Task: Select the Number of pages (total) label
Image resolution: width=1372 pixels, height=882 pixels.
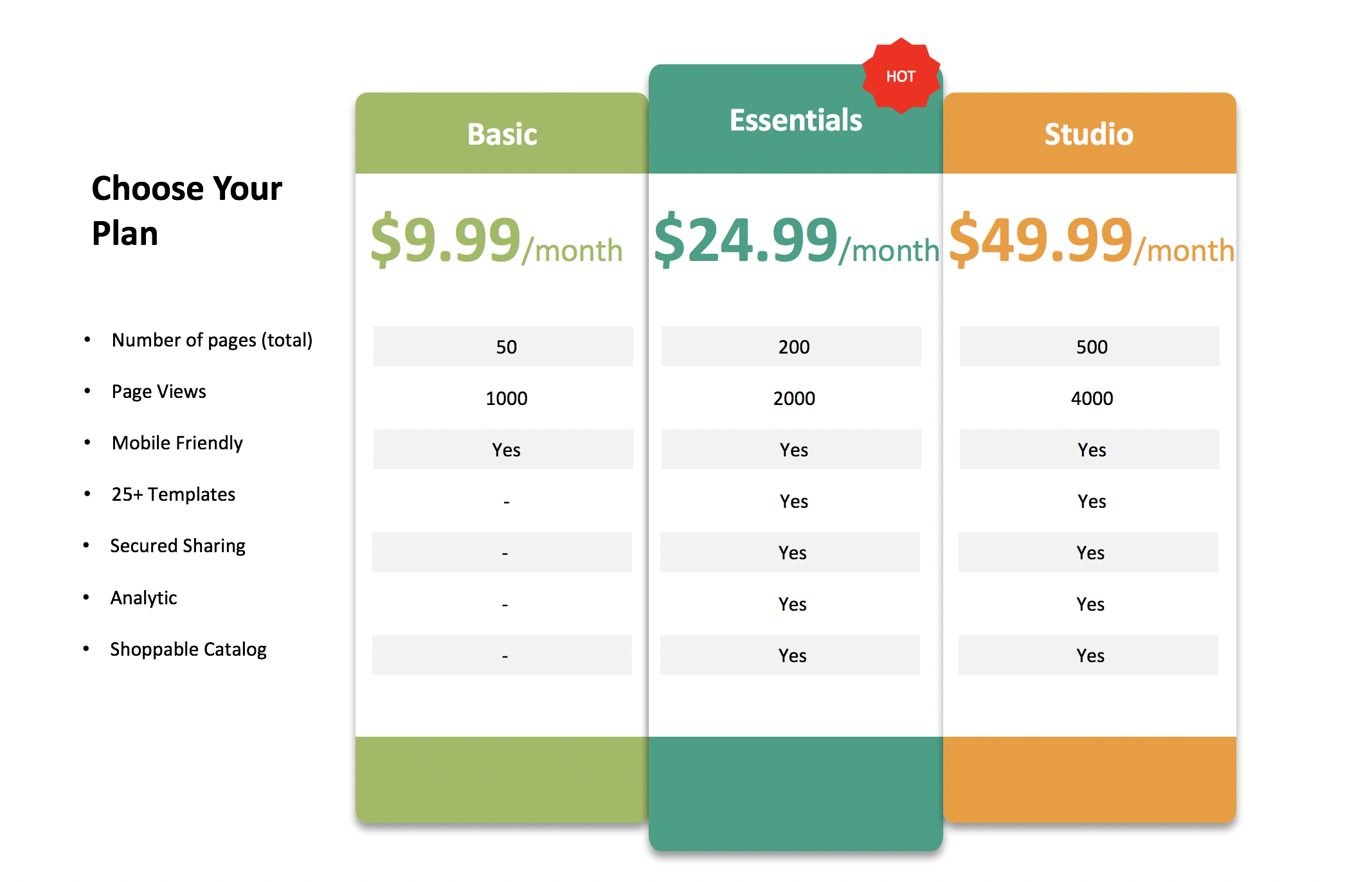Action: 212,340
